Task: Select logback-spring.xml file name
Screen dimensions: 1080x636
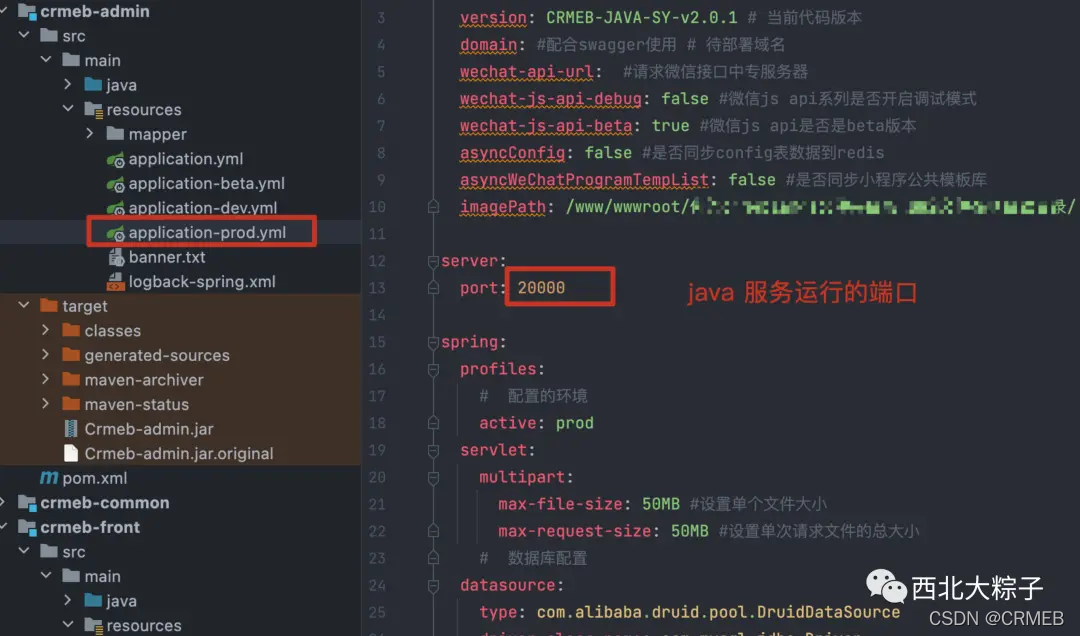Action: [202, 282]
